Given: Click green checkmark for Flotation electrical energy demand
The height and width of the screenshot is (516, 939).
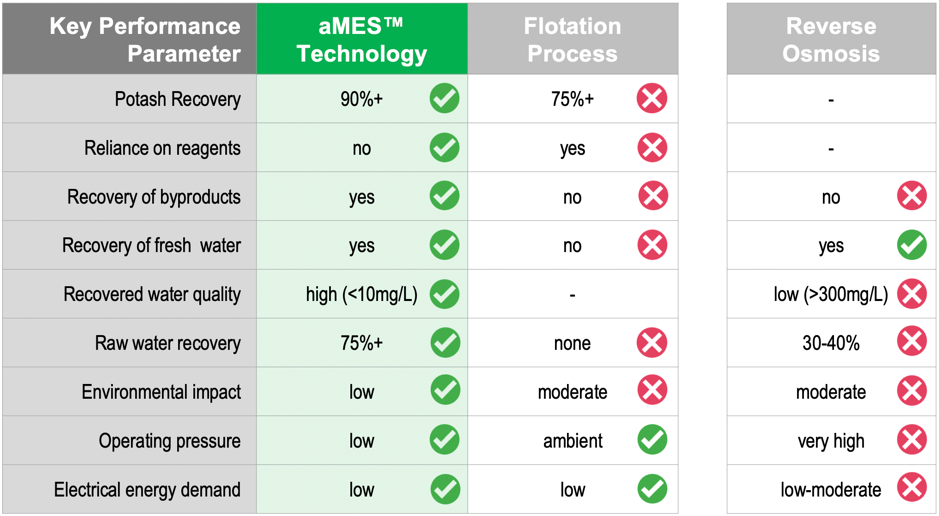Looking at the screenshot, I should click(x=652, y=489).
